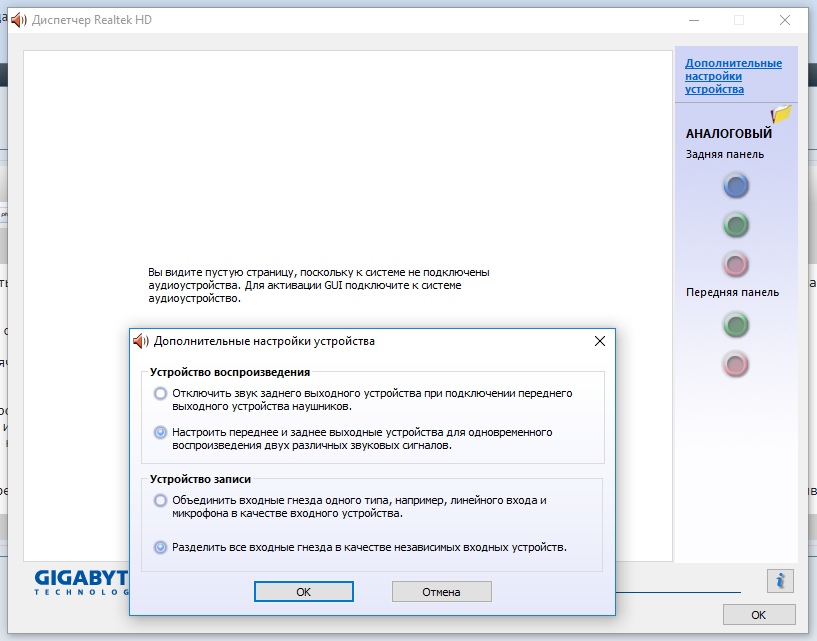The height and width of the screenshot is (641, 817).
Task: Click the pink front panel jack
Action: pyautogui.click(x=736, y=364)
